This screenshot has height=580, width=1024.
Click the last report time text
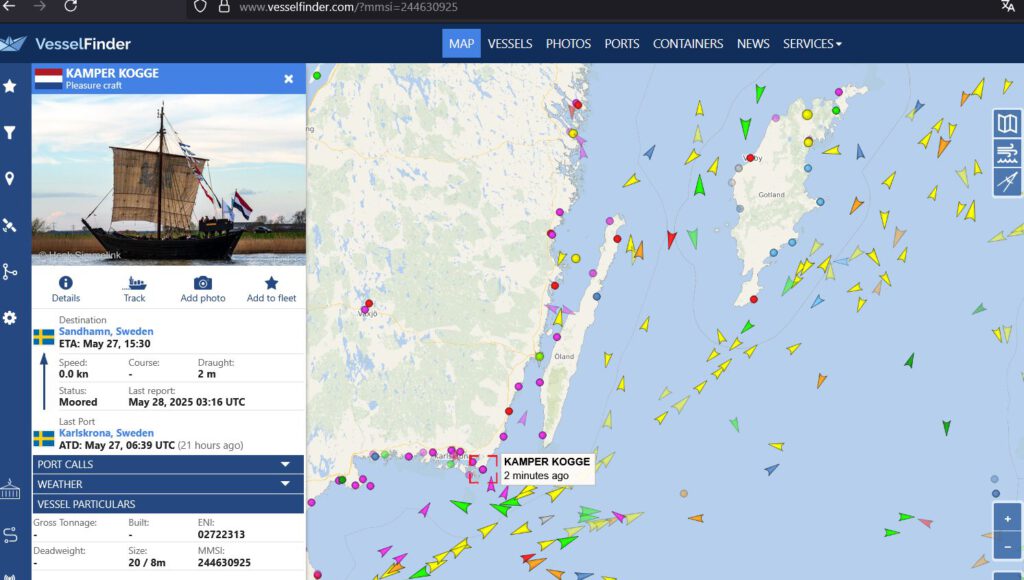pos(187,402)
